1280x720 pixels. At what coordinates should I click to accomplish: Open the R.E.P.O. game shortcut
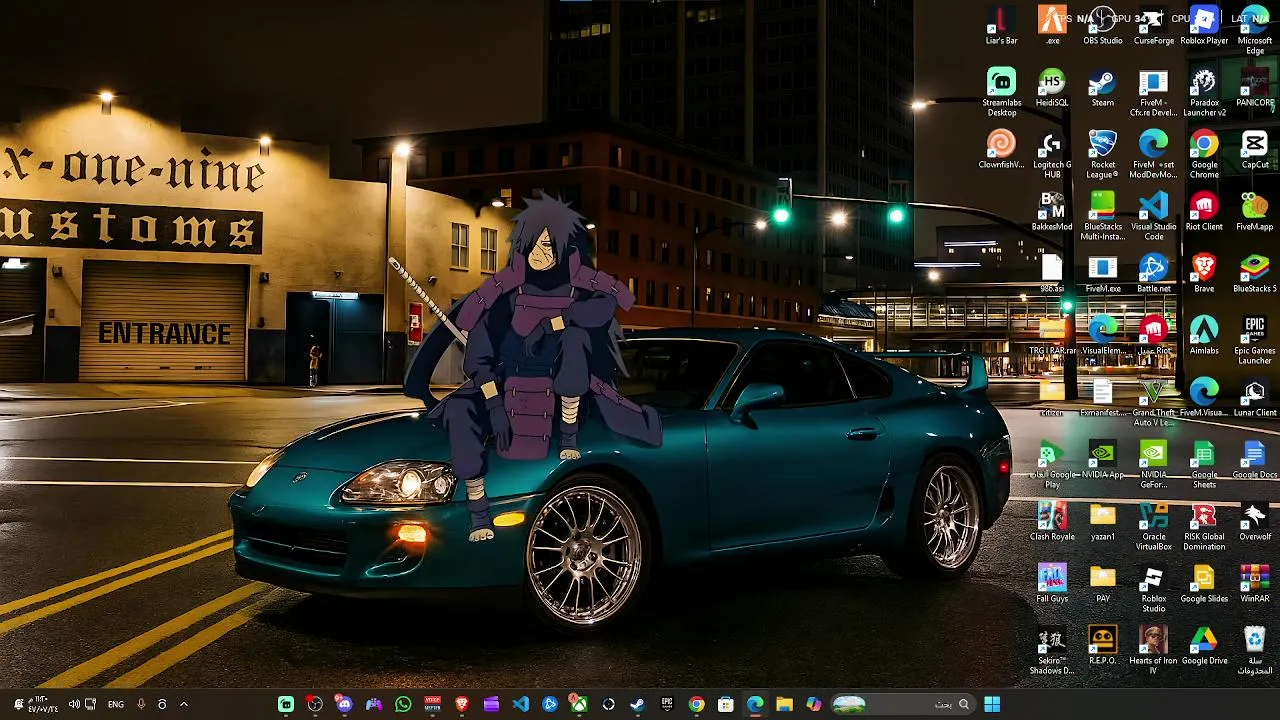pyautogui.click(x=1102, y=646)
